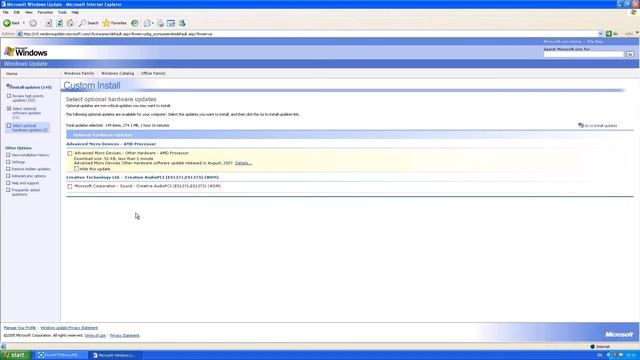The width and height of the screenshot is (640, 360).
Task: Click the page icon in address bar
Action: click(20, 34)
